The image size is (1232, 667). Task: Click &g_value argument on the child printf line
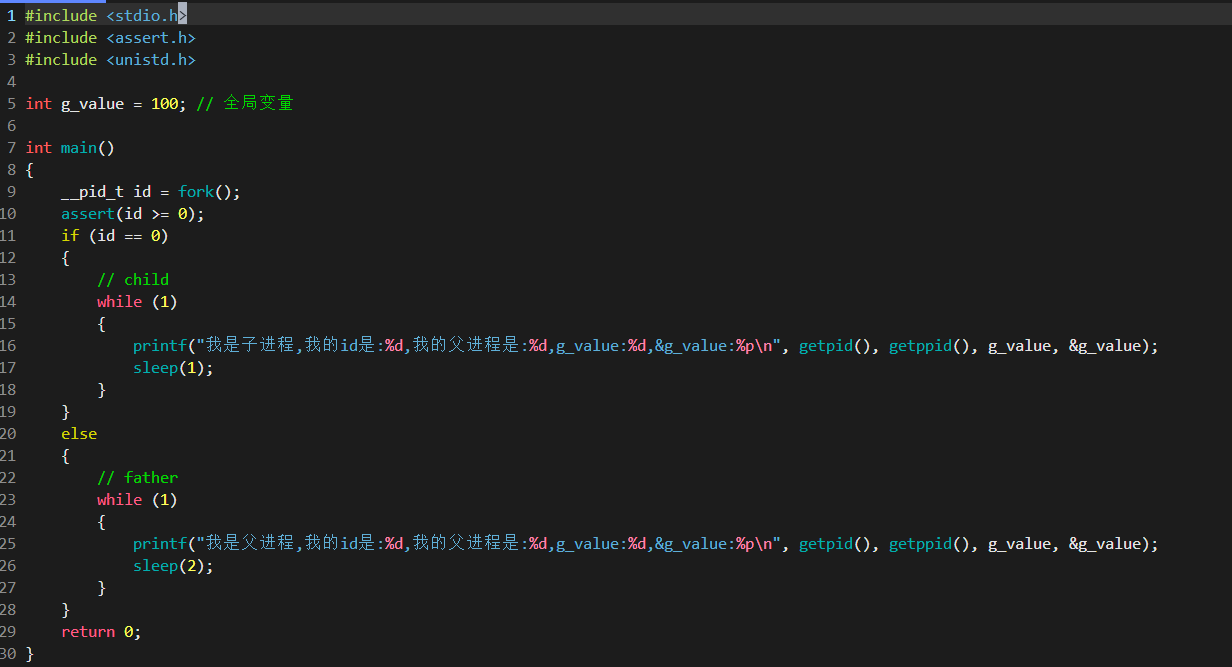pyautogui.click(x=1104, y=346)
